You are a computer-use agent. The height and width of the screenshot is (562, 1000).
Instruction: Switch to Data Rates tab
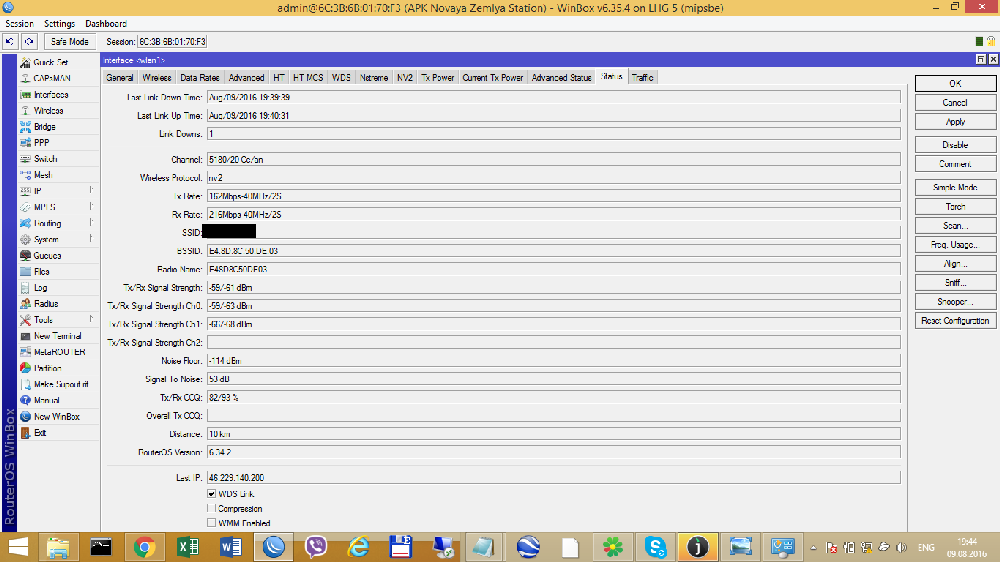[200, 77]
